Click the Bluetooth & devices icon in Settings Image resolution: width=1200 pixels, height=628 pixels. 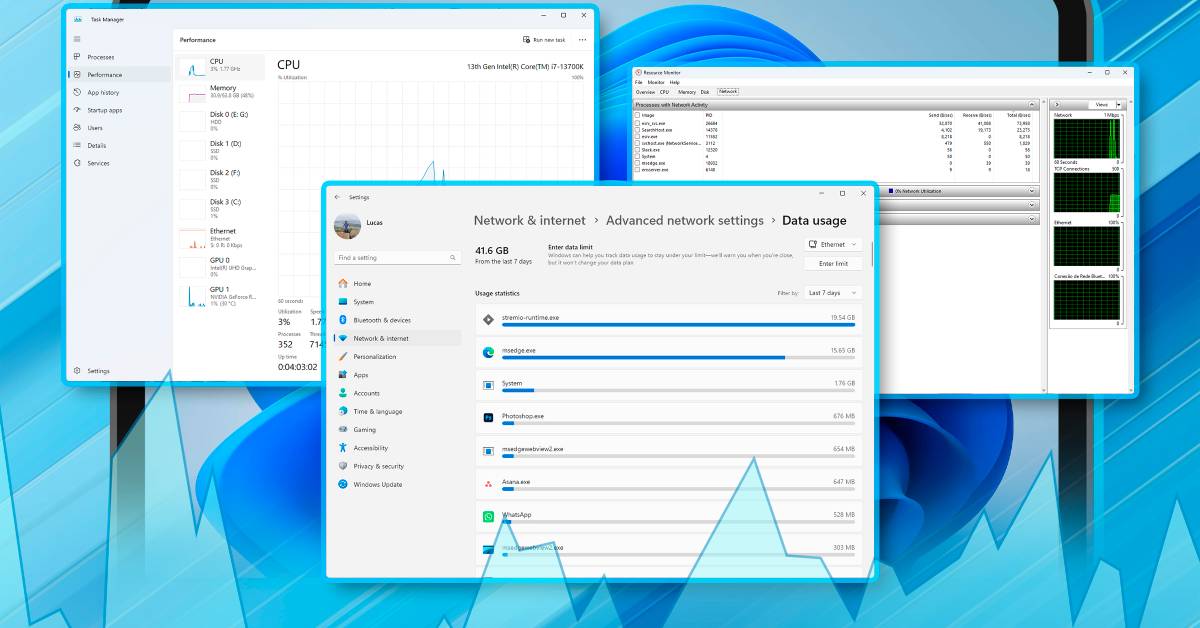[x=343, y=320]
